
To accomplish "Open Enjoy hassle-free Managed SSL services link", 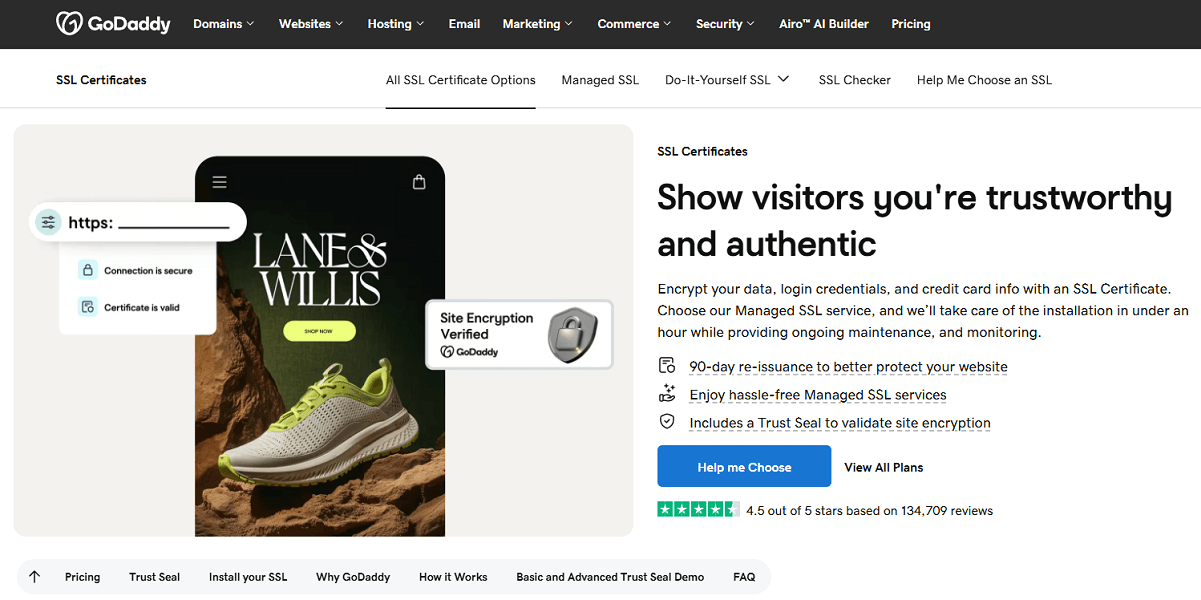I will pos(818,395).
